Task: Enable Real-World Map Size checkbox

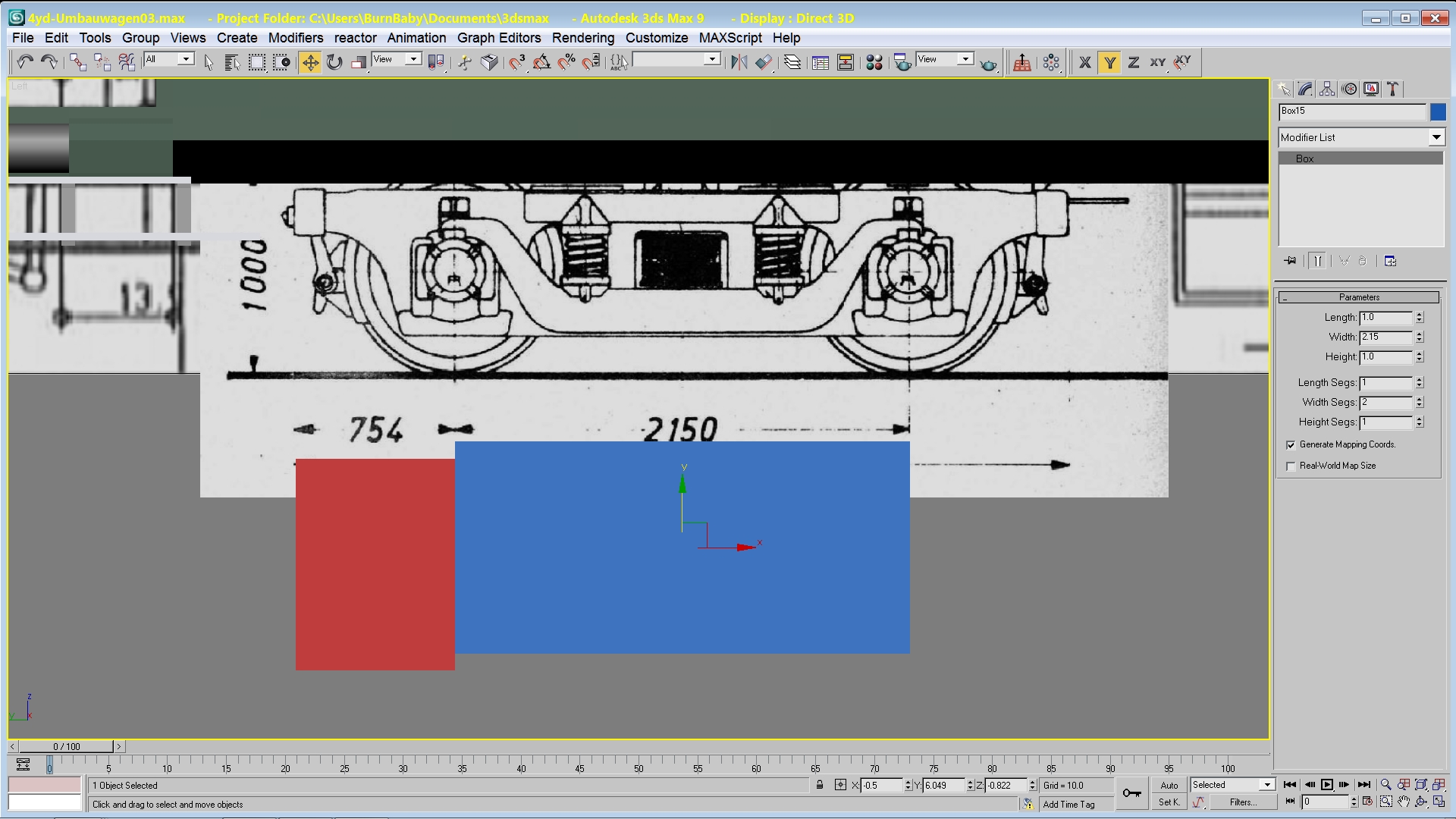Action: tap(1291, 466)
